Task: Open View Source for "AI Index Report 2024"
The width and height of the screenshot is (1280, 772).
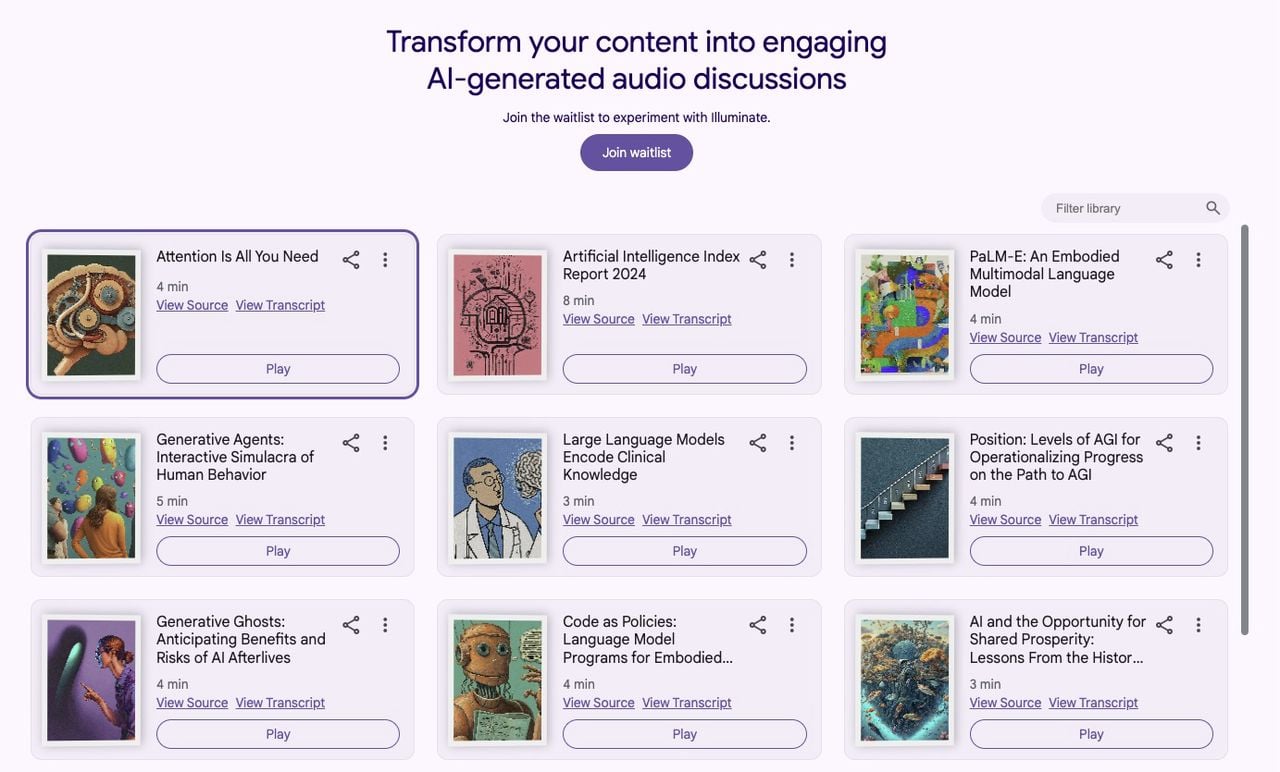Action: [x=598, y=318]
